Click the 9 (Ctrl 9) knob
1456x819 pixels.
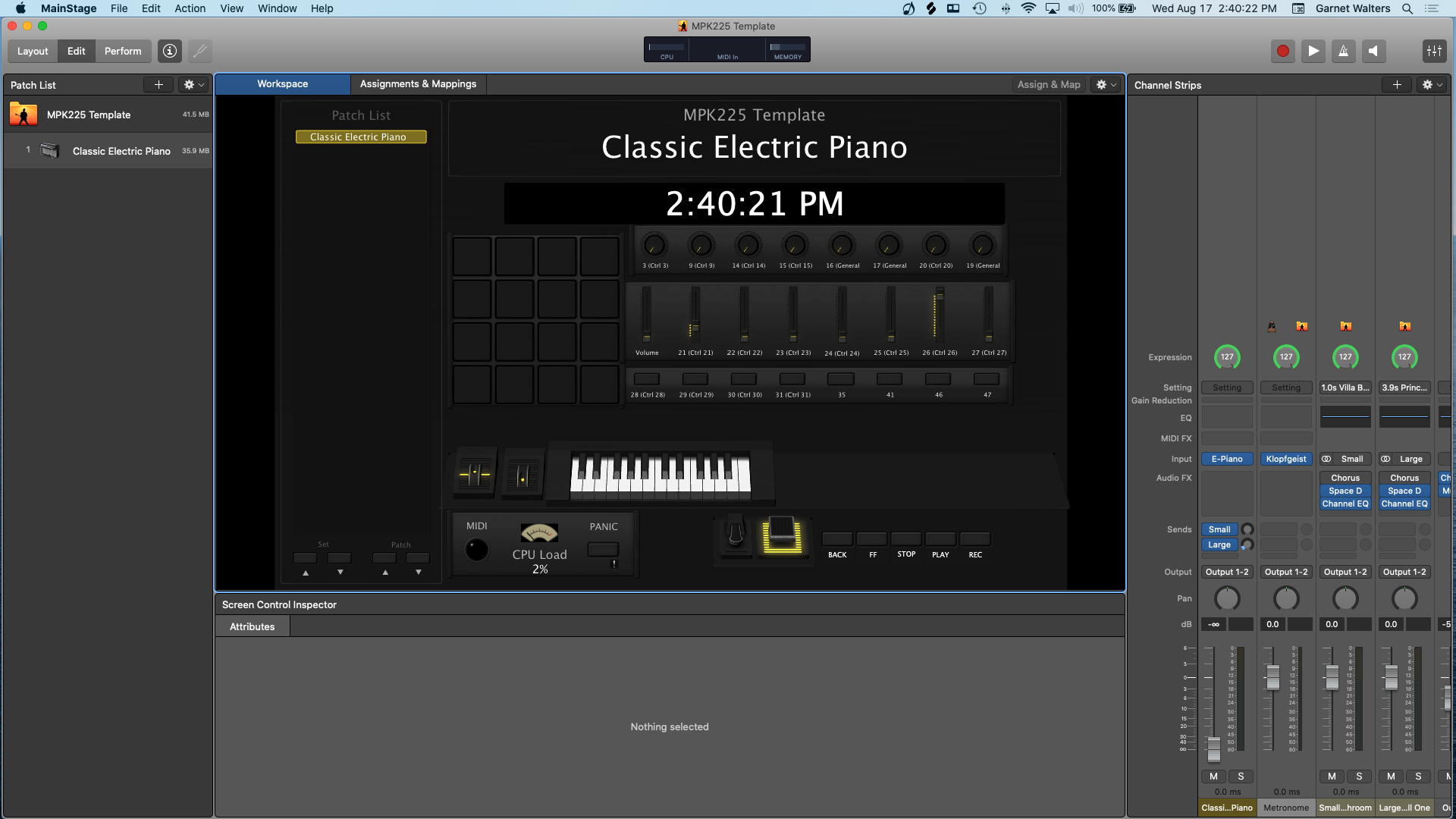pos(701,245)
